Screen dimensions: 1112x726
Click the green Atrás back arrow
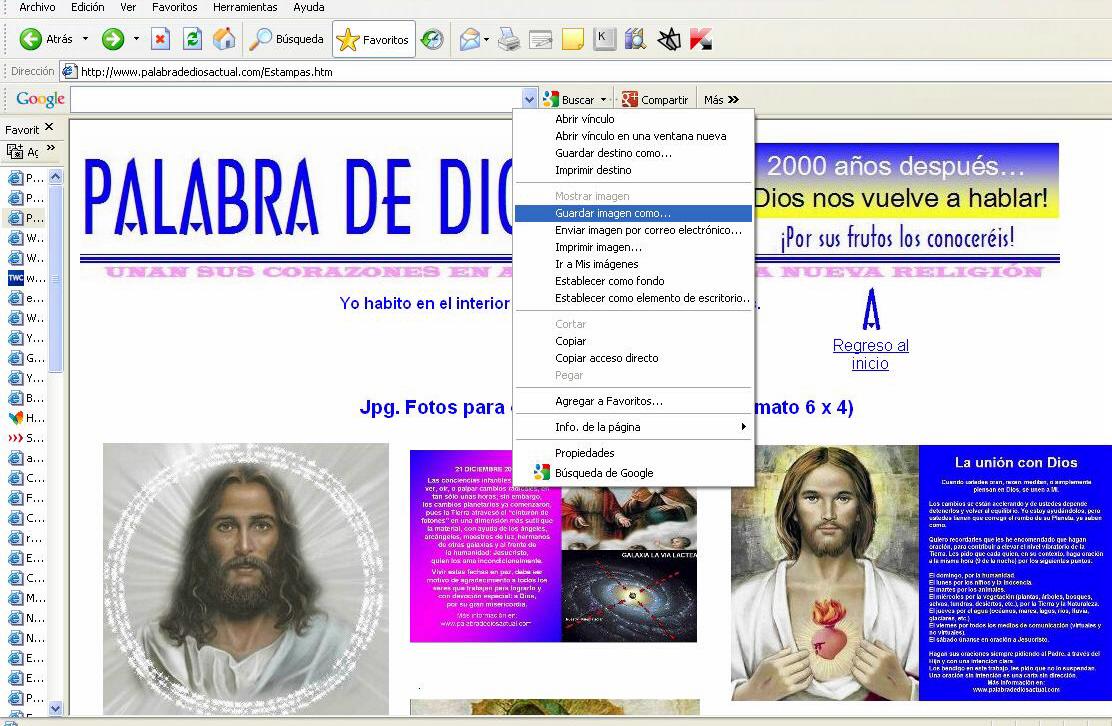coord(31,40)
